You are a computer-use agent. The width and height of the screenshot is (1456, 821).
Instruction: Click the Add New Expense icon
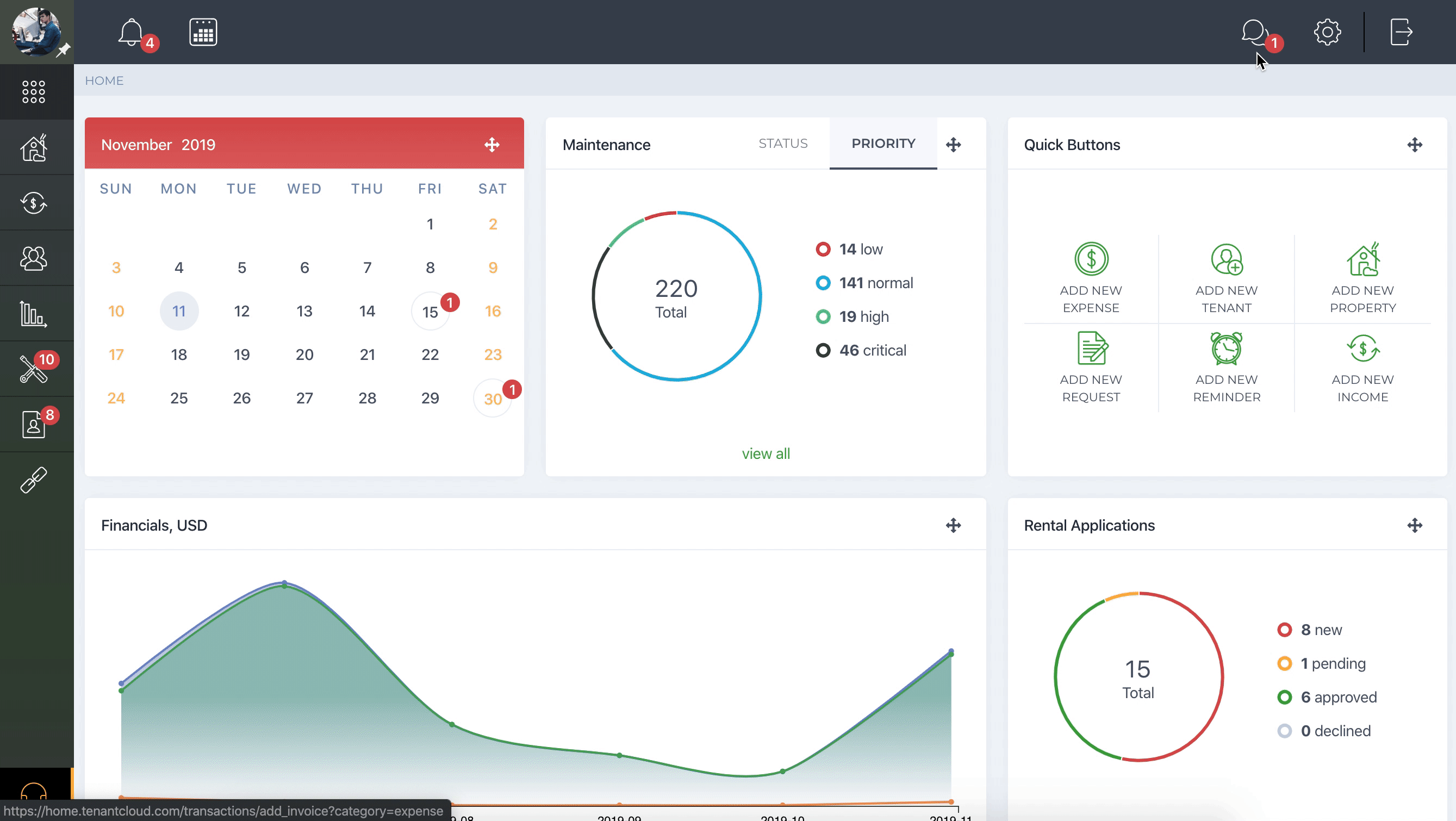tap(1091, 259)
